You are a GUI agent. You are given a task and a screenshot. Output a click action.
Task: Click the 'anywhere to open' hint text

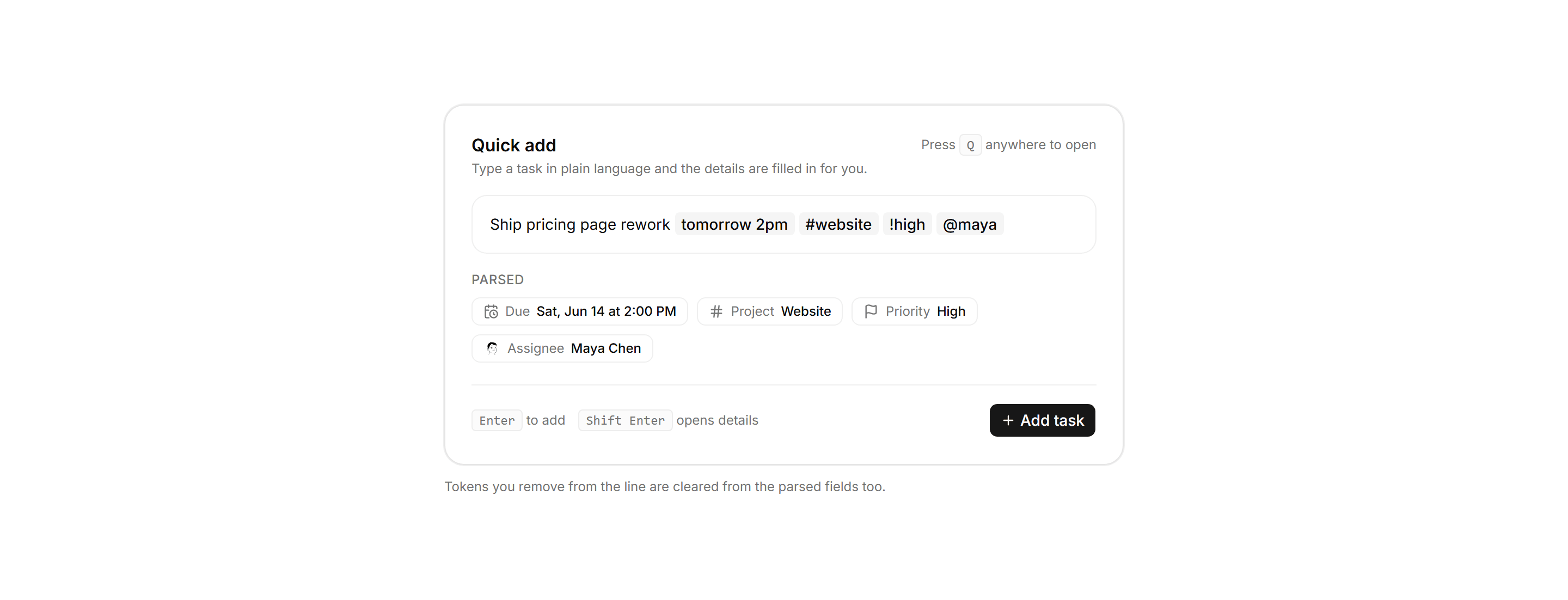tap(1040, 145)
